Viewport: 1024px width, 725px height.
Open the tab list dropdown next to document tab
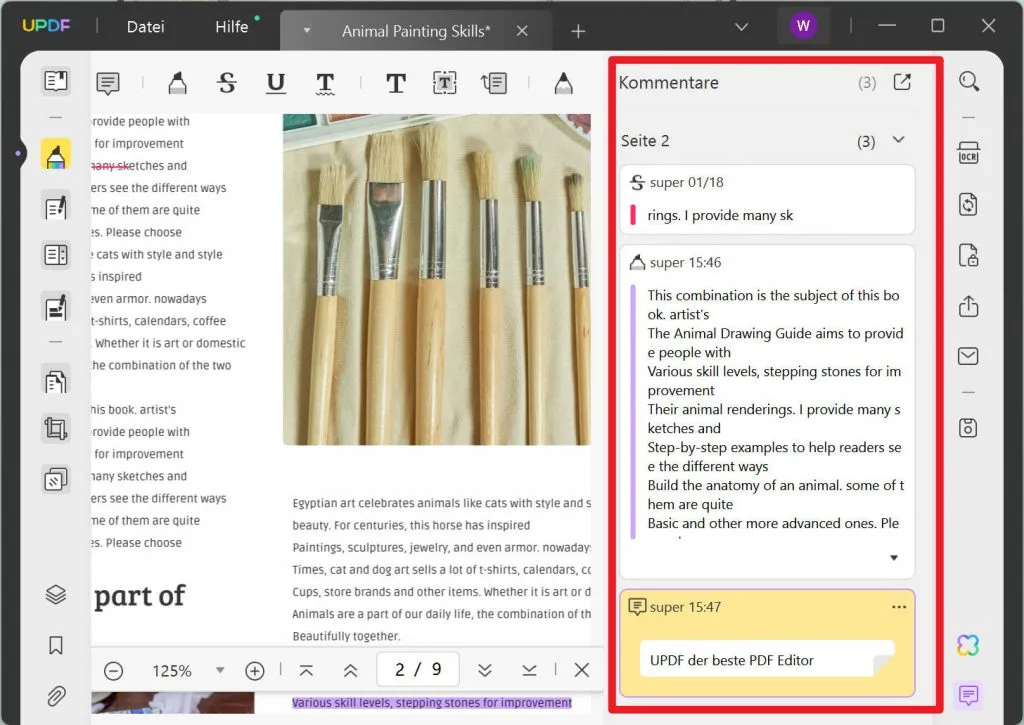[x=741, y=27]
